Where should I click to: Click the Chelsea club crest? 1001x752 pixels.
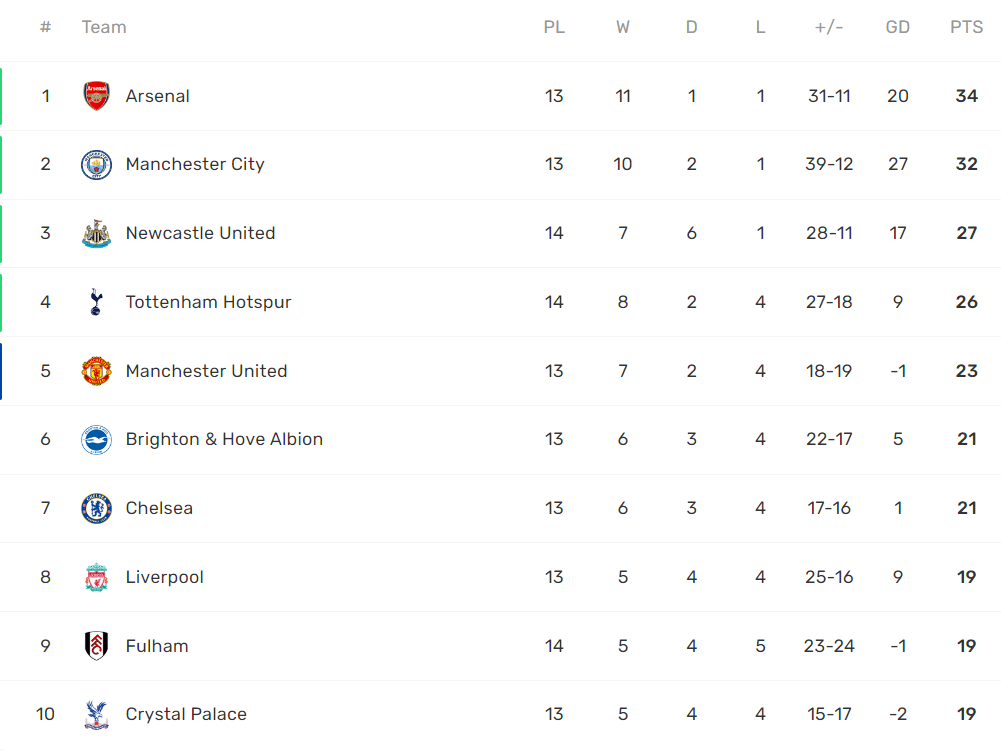[x=96, y=508]
